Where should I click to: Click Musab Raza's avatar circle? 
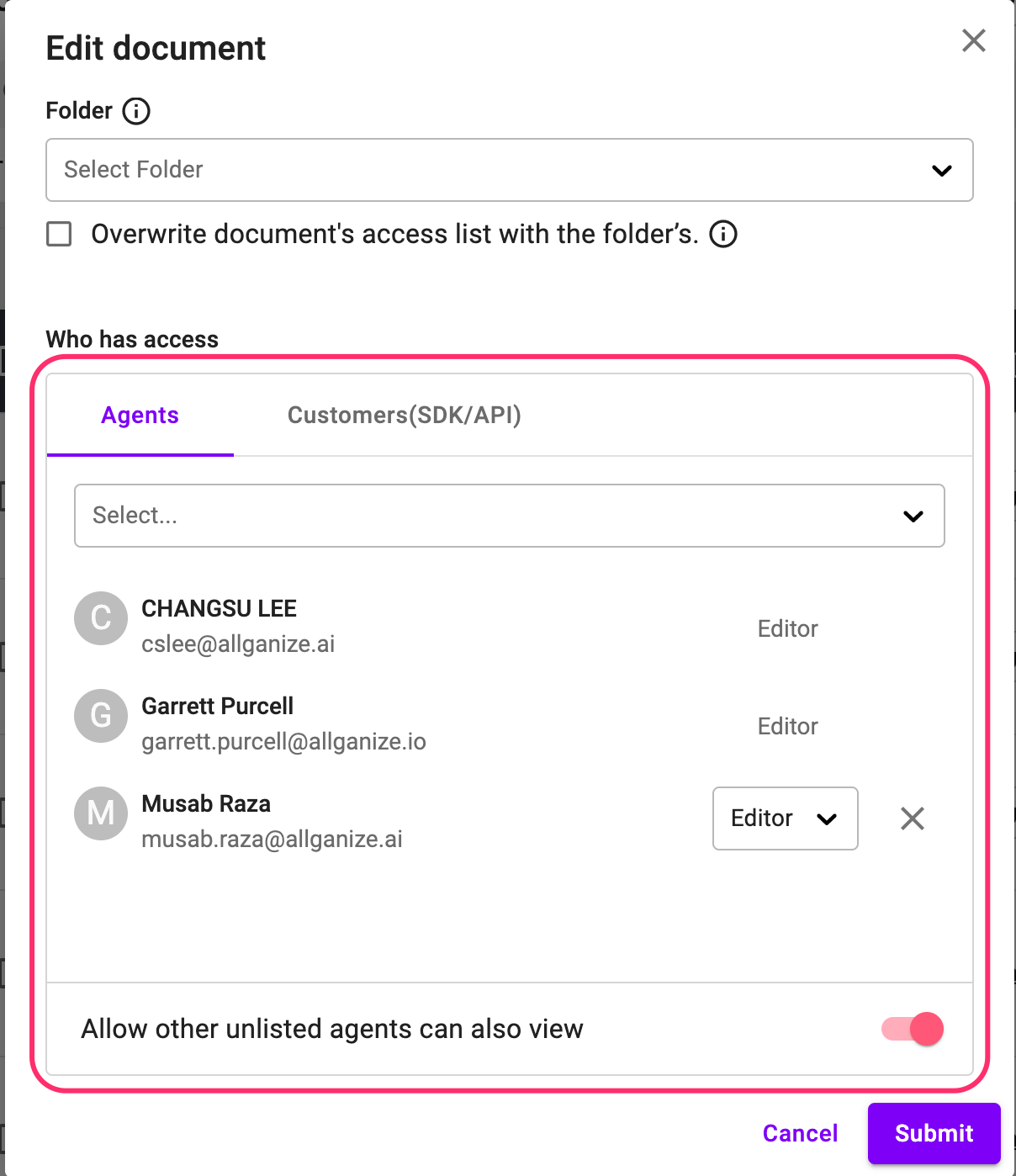(101, 813)
